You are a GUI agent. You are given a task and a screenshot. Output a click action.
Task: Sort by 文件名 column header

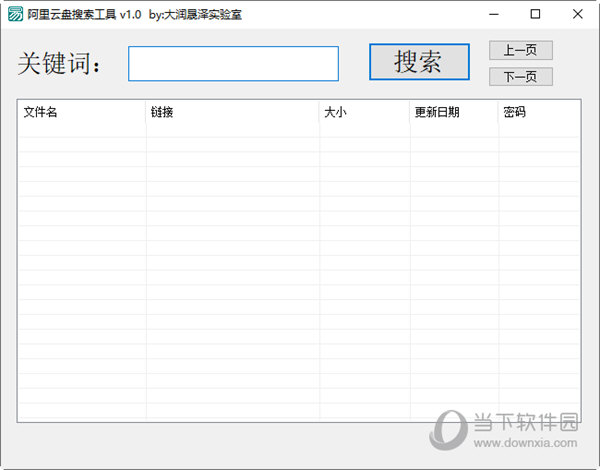click(x=82, y=112)
